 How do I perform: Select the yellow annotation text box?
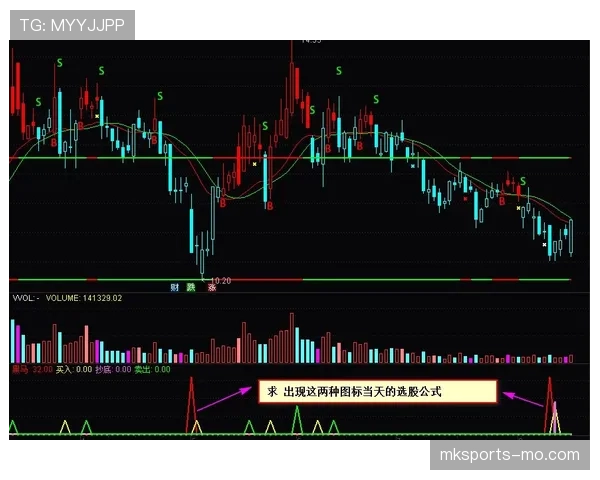[x=375, y=393]
